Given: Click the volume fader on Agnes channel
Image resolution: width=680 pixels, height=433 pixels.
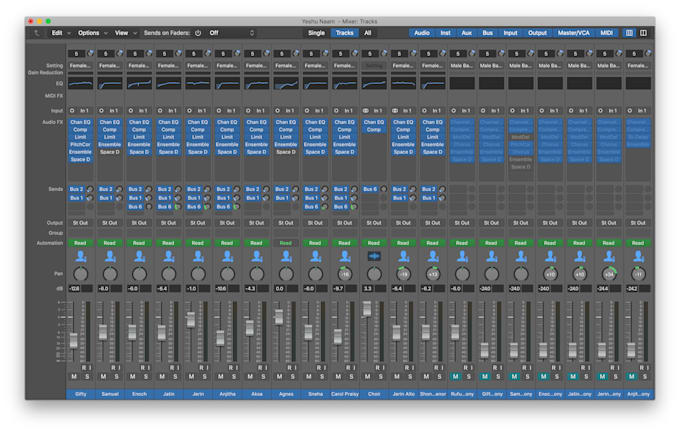Looking at the screenshot, I should point(279,317).
